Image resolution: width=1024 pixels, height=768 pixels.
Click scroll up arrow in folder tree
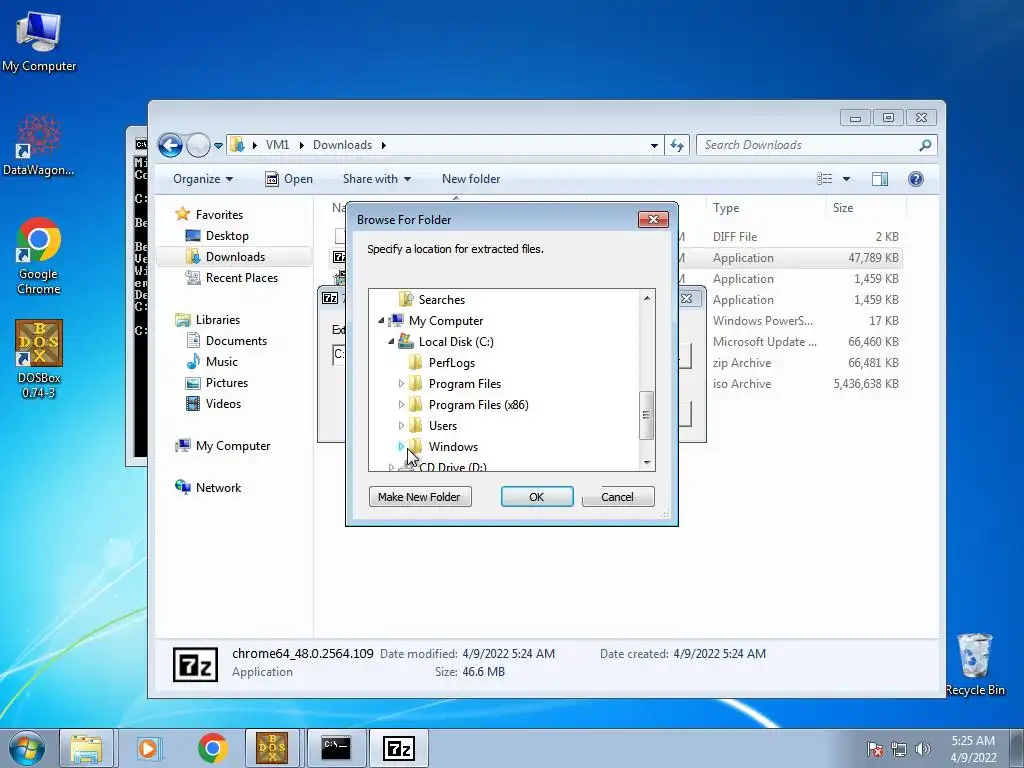647,298
